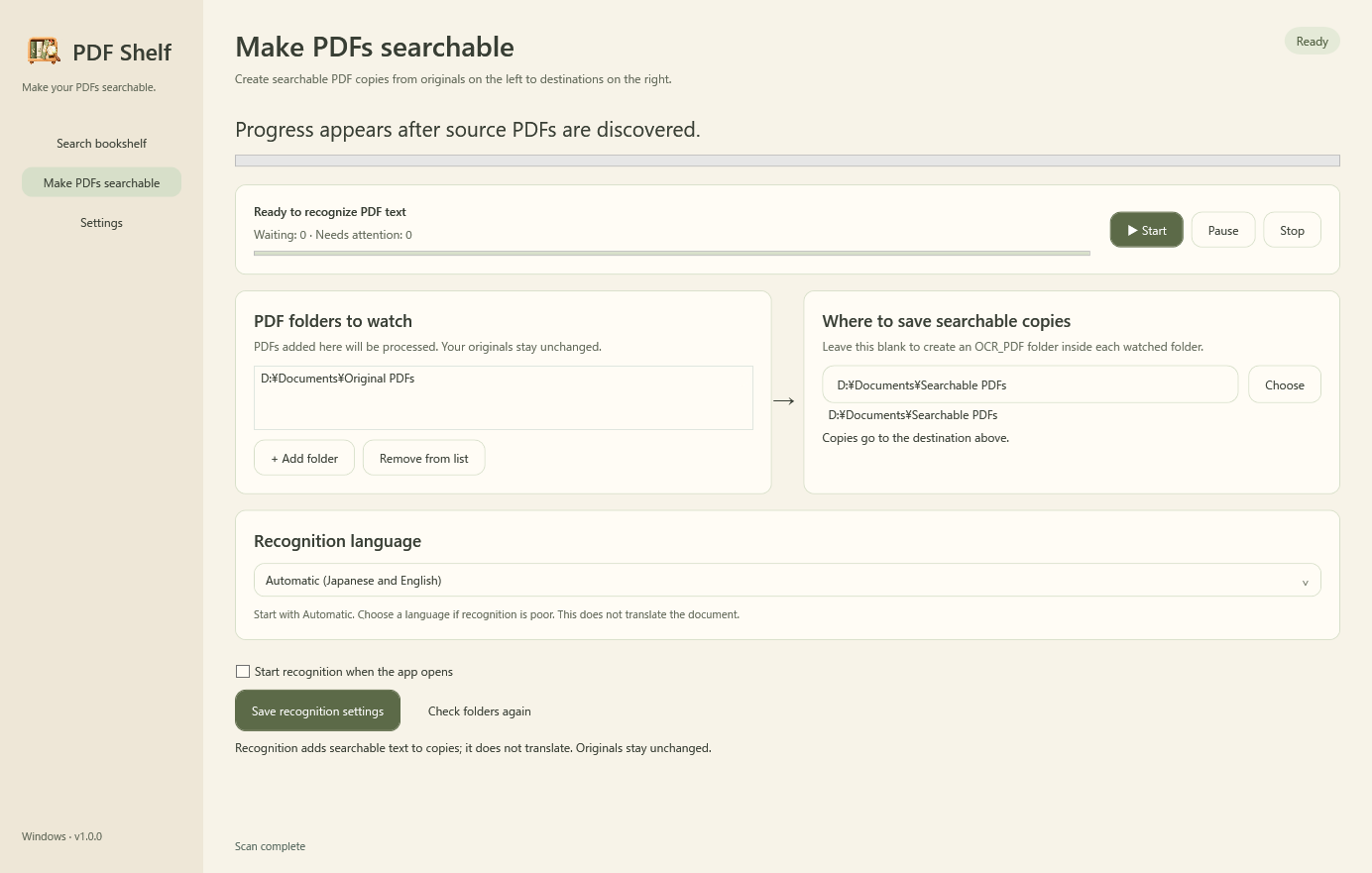Pause the recognition process

pyautogui.click(x=1223, y=230)
